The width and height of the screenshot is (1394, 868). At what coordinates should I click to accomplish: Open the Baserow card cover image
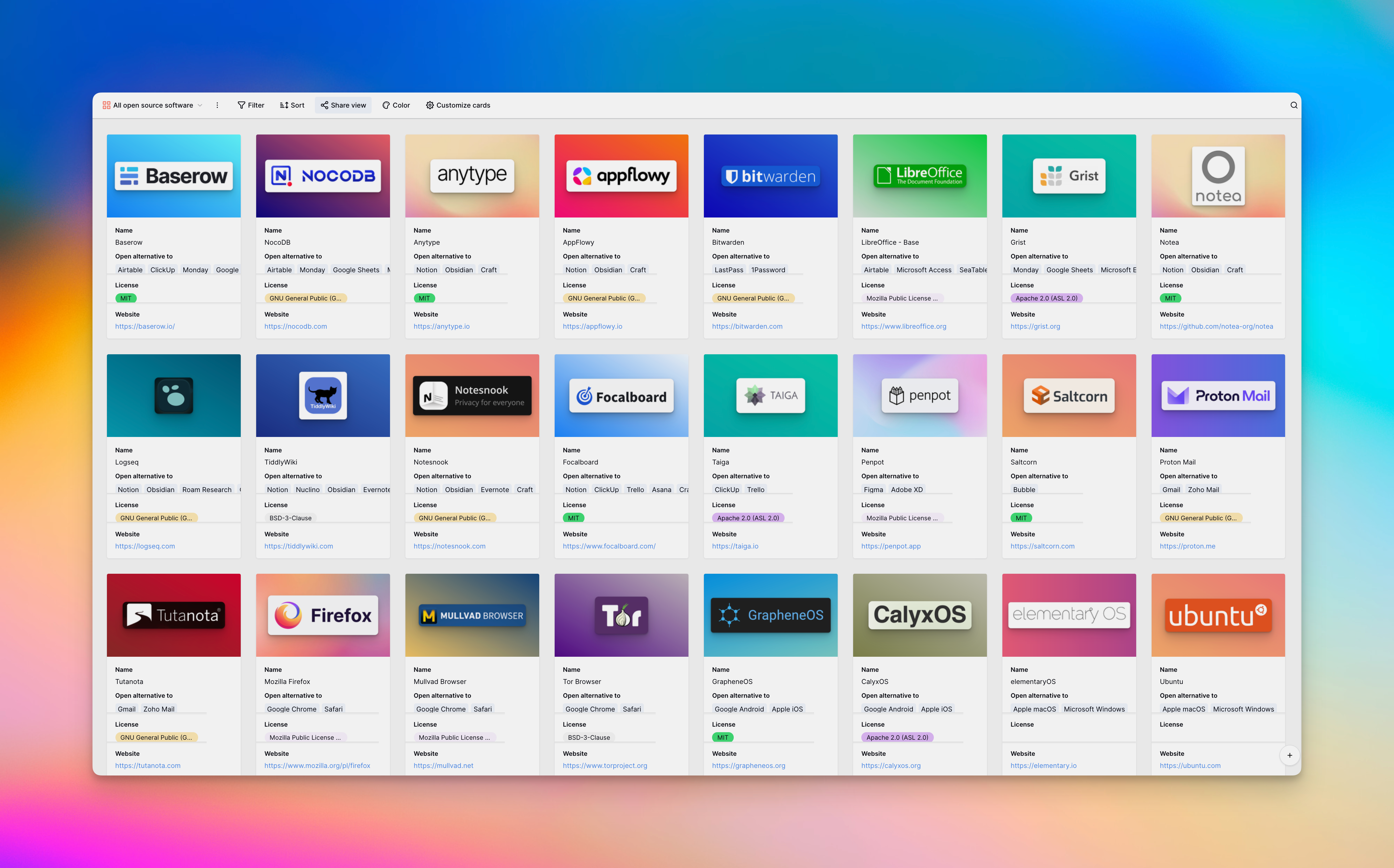(x=173, y=176)
